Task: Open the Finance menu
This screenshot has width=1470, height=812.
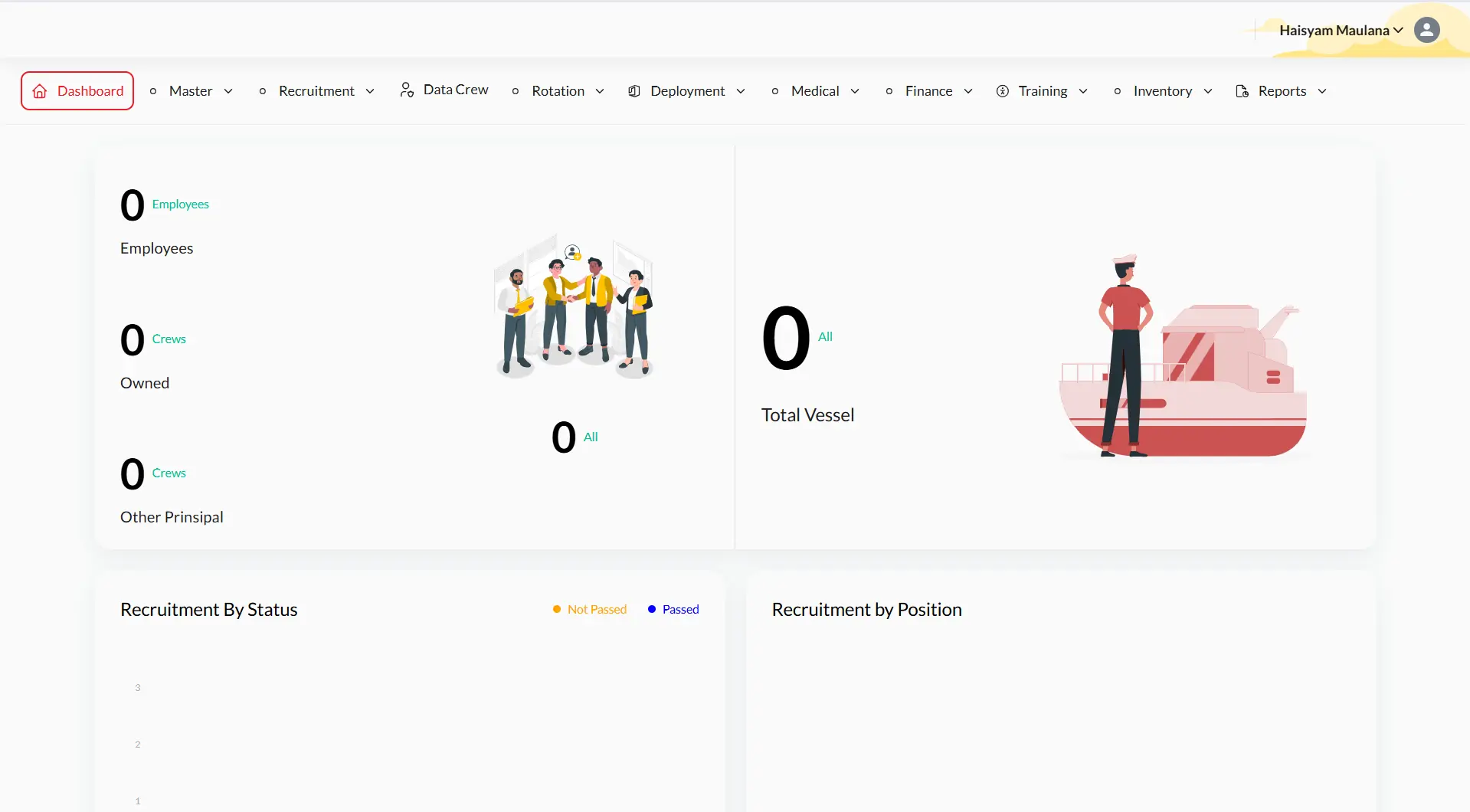Action: click(928, 91)
